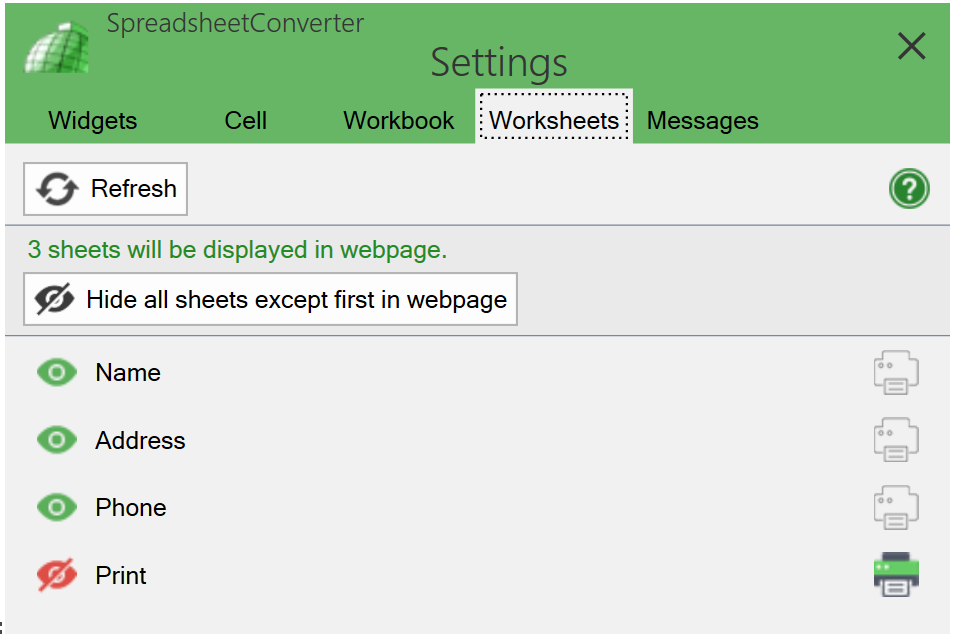Select the Messages tab
Screen dimensions: 953x634
[x=702, y=120]
